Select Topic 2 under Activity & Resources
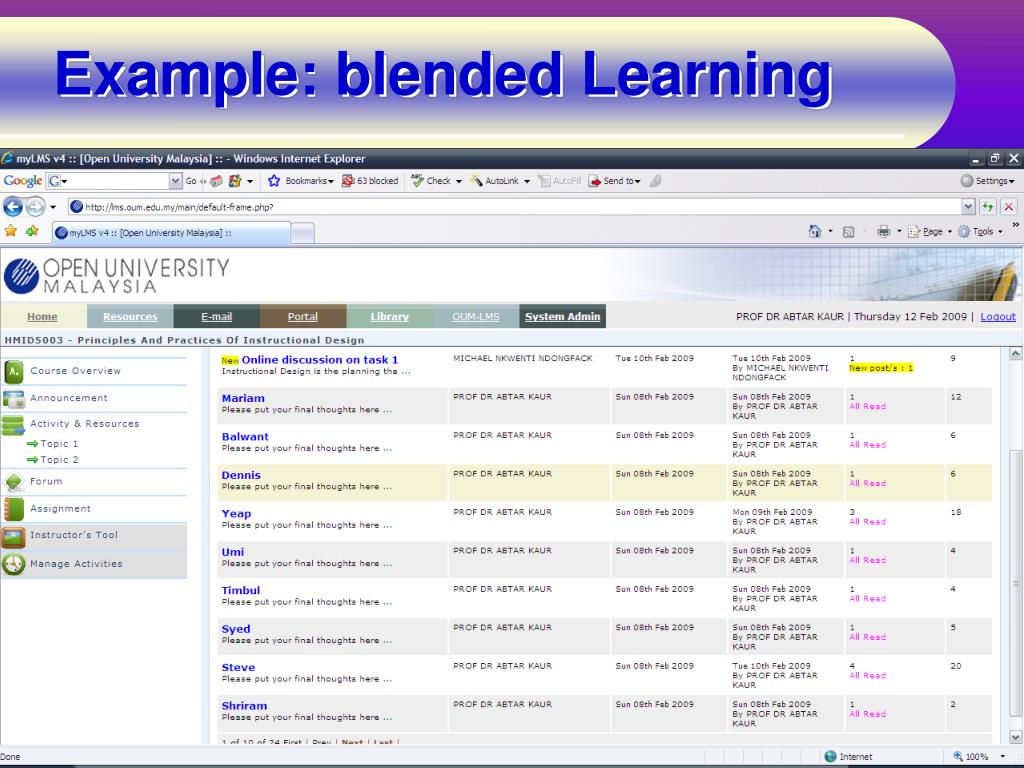The width and height of the screenshot is (1024, 768). tap(59, 460)
